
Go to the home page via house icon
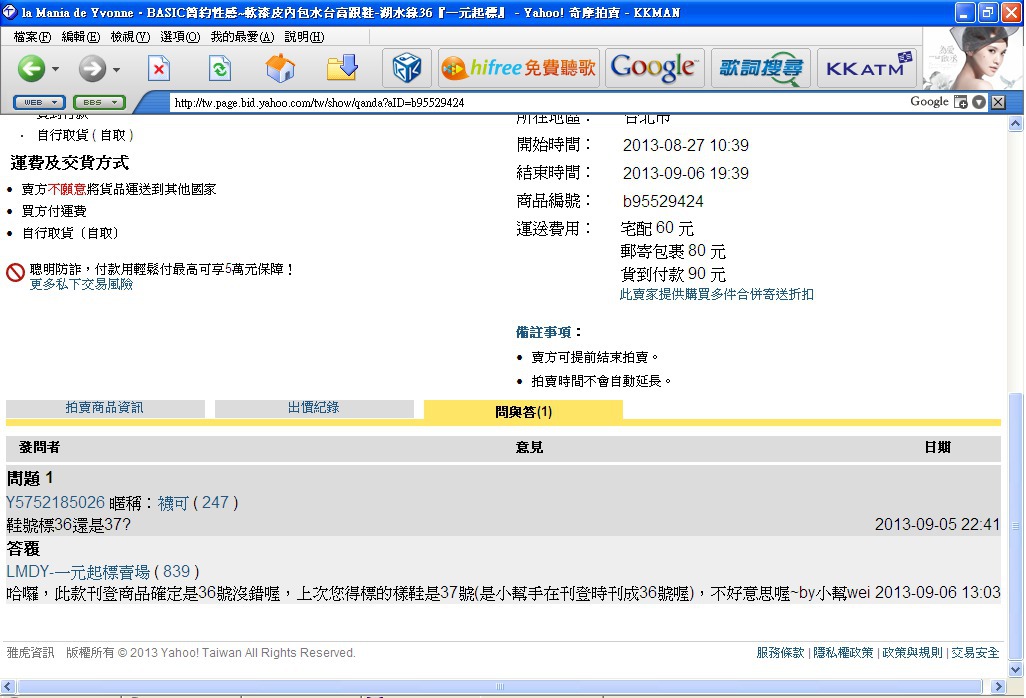click(280, 68)
